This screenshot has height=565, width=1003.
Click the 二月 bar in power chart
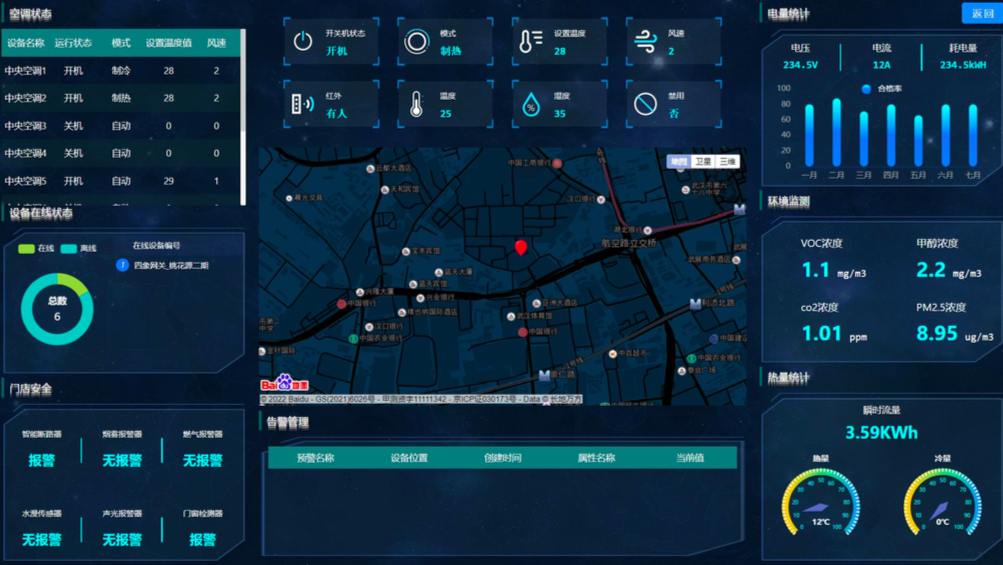(836, 133)
